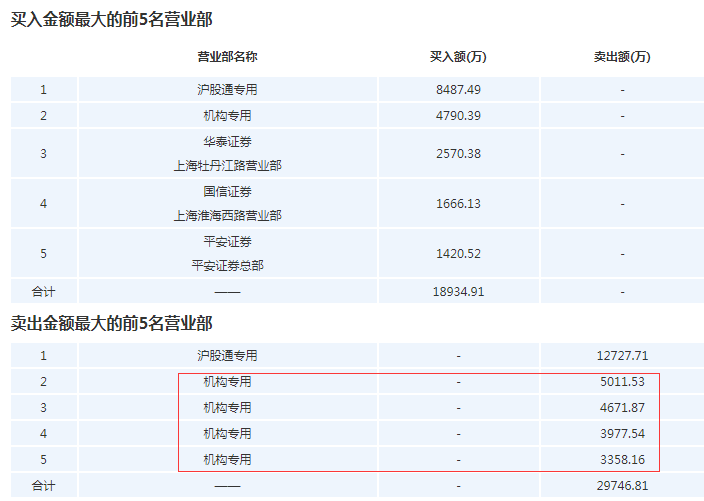The height and width of the screenshot is (501, 704).
Task: Click the sell amount 12727.71
Action: coord(621,355)
